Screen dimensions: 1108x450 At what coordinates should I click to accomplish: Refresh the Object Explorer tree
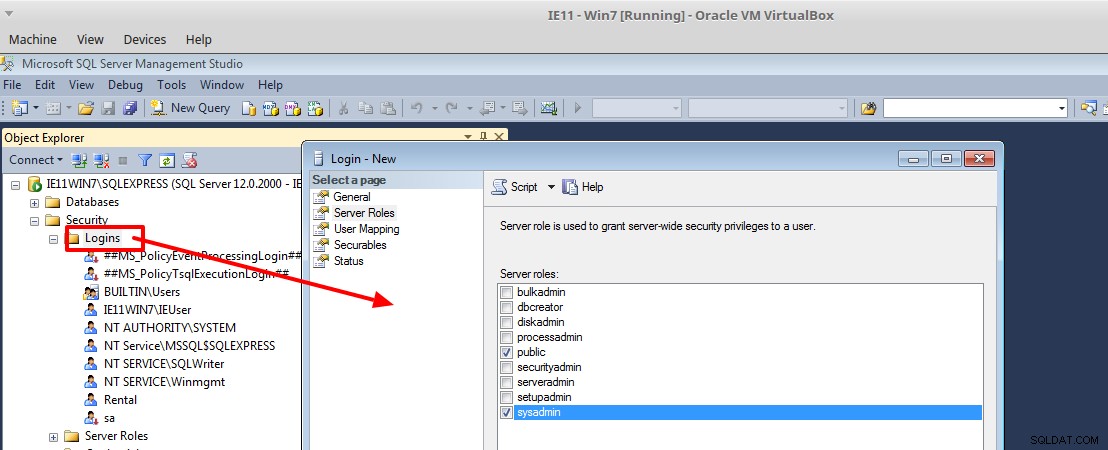pyautogui.click(x=167, y=160)
